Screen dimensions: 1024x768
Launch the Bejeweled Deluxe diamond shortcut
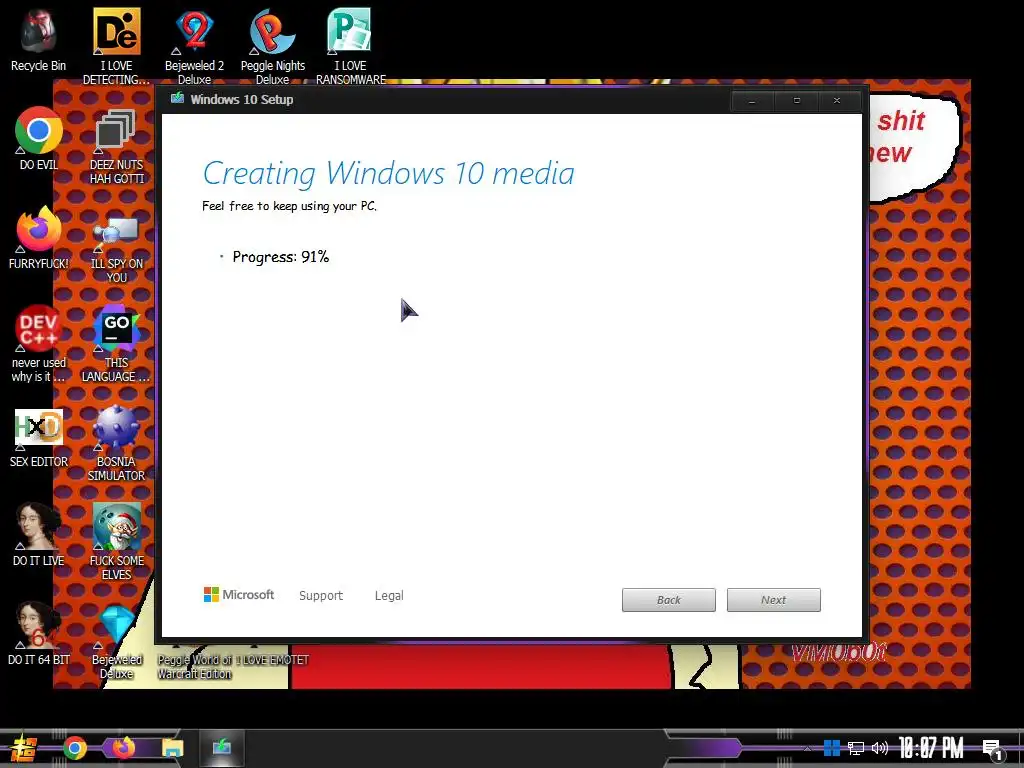116,640
